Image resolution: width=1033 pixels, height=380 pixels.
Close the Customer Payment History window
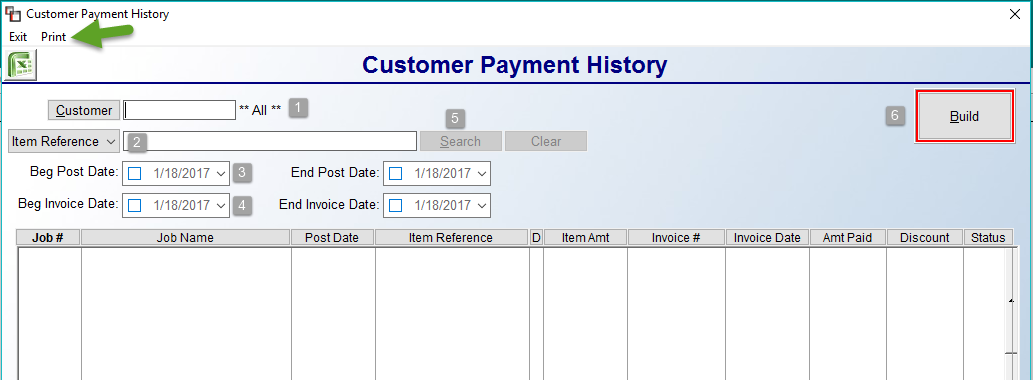tap(1015, 14)
